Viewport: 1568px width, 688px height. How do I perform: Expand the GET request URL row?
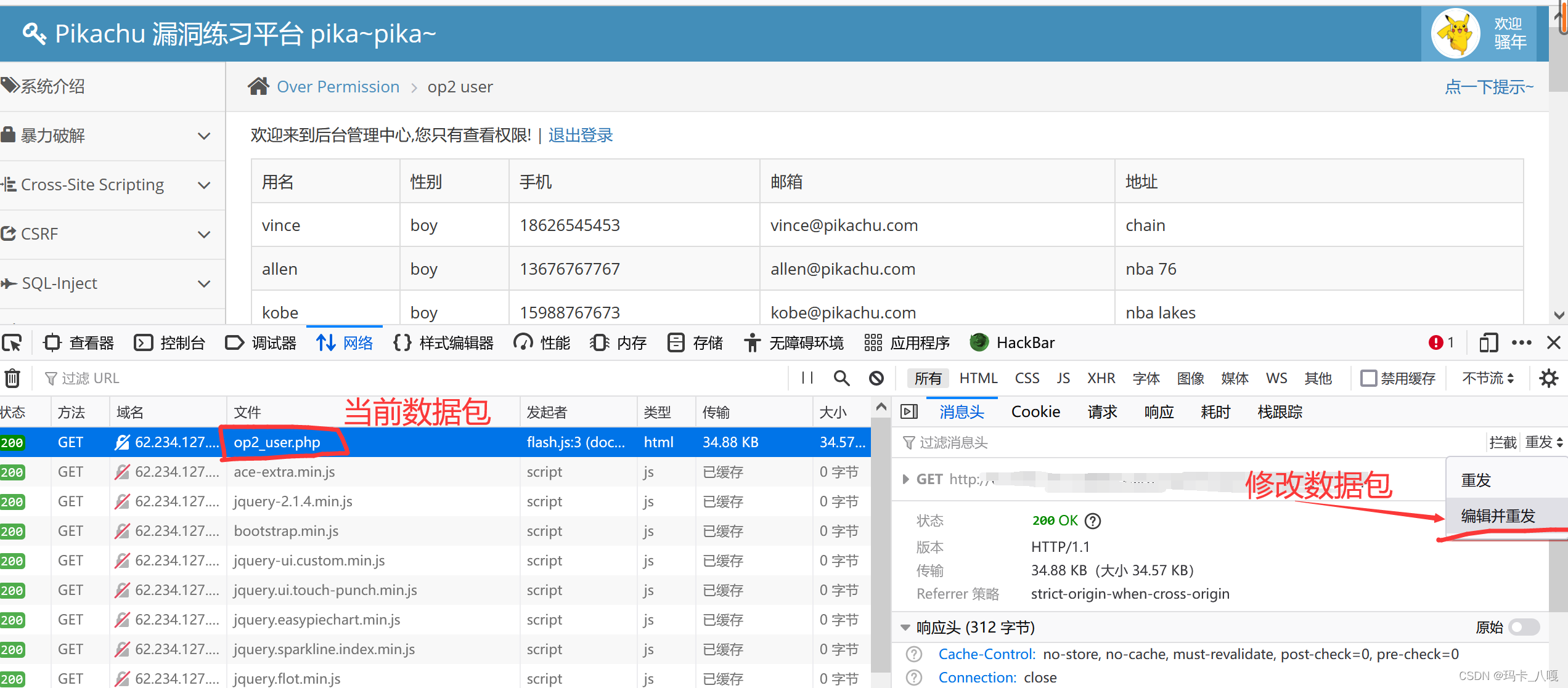[905, 479]
